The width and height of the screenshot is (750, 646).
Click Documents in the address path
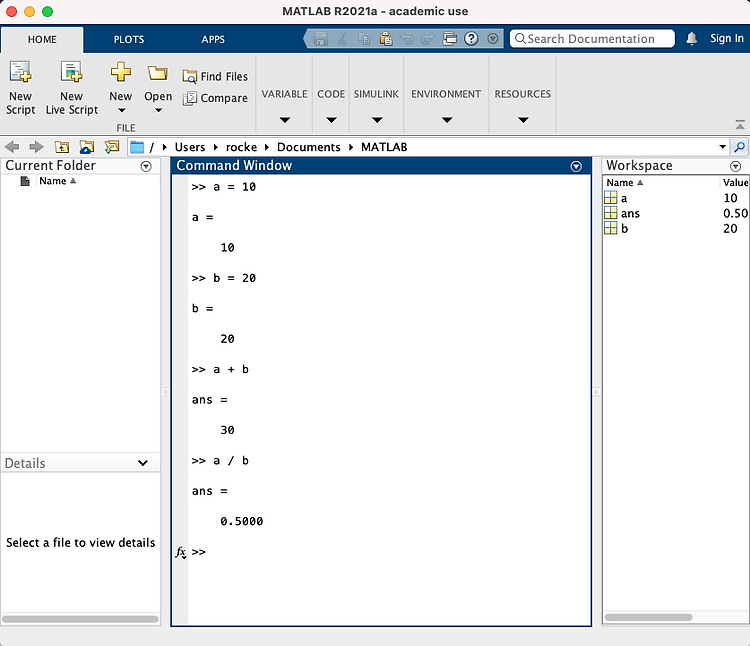[x=309, y=147]
